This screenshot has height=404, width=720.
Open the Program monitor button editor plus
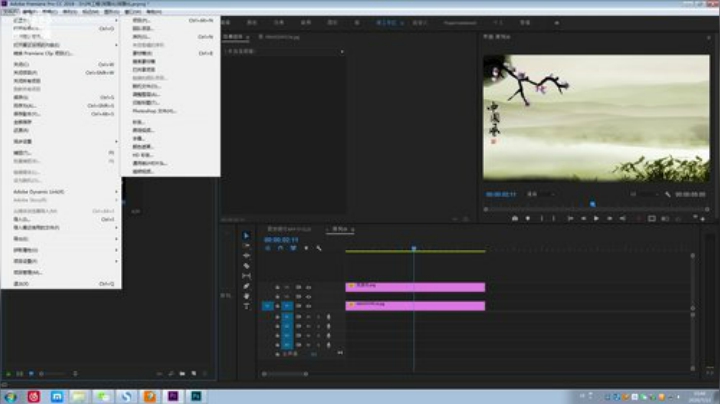point(703,219)
